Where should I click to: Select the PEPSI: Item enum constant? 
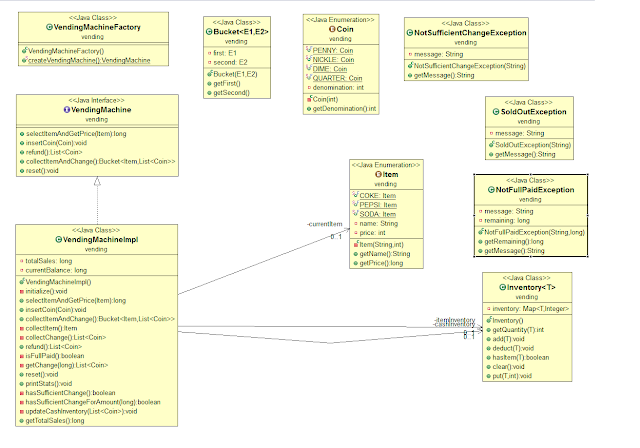378,205
